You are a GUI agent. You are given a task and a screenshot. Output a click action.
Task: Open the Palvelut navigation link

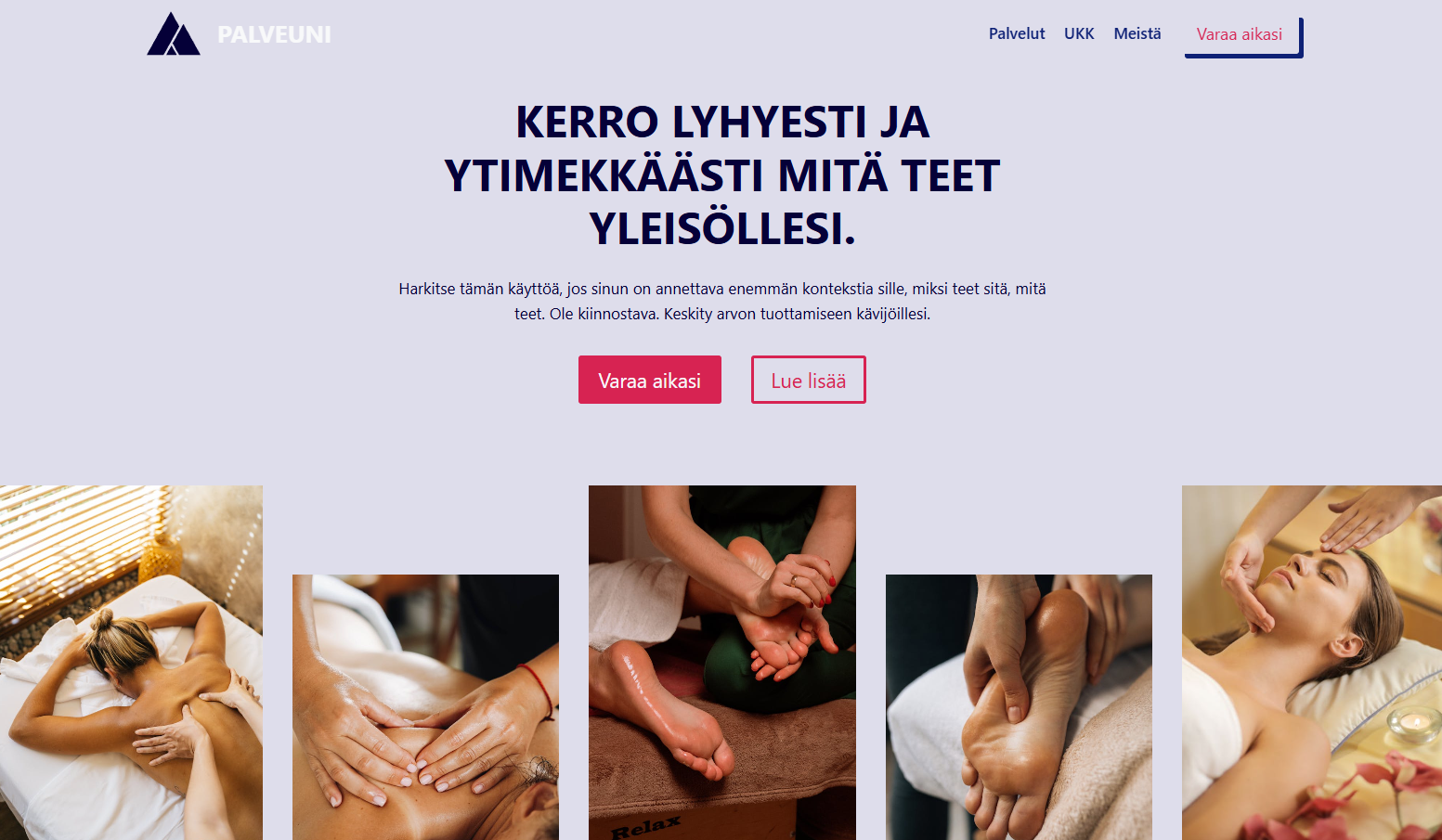pyautogui.click(x=1017, y=33)
